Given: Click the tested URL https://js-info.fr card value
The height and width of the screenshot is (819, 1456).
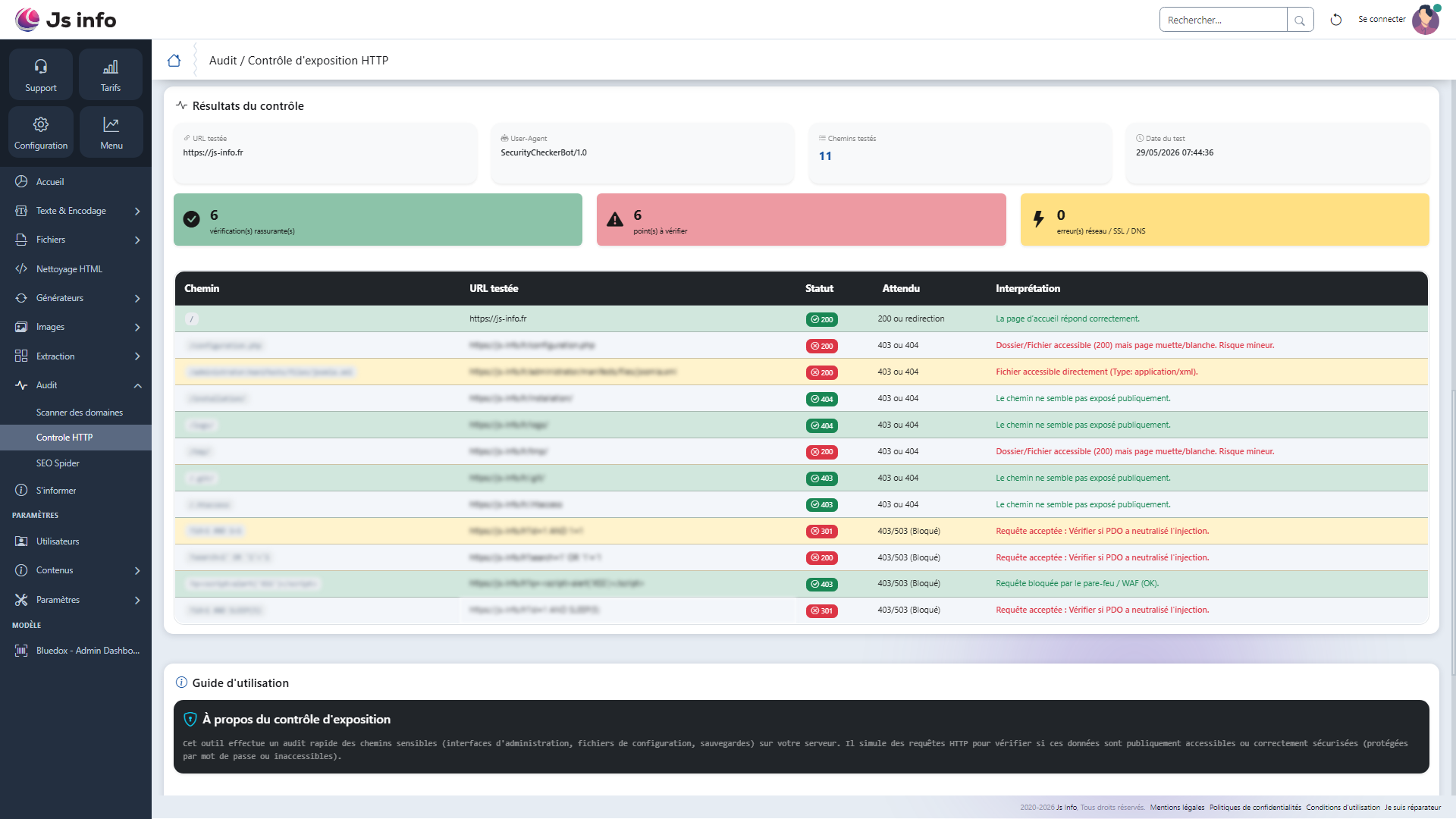Looking at the screenshot, I should tap(213, 152).
